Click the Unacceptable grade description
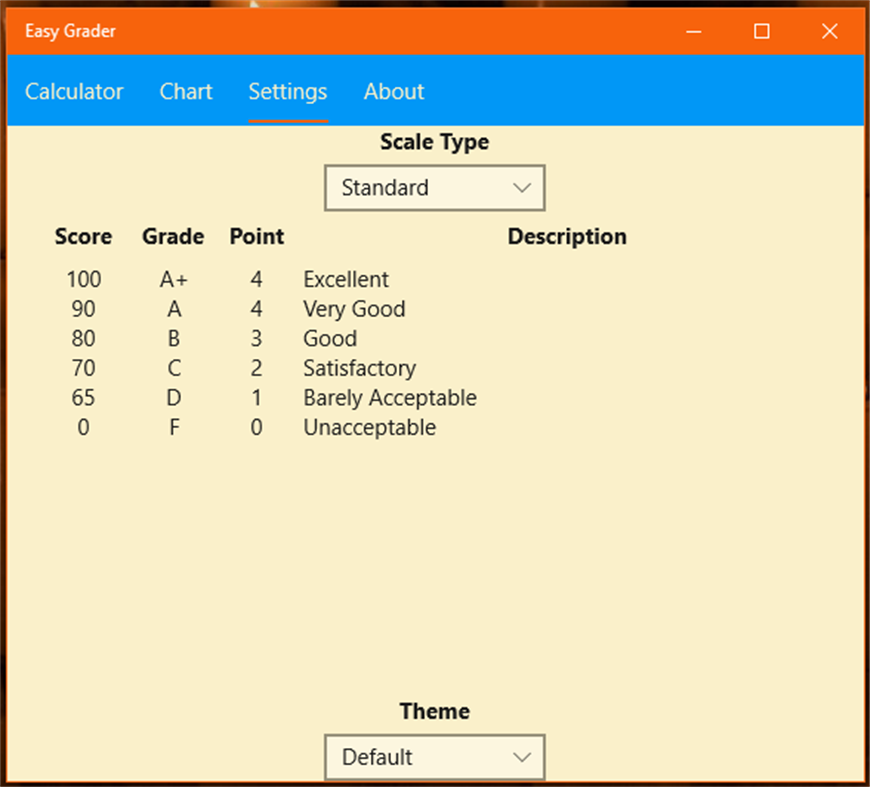This screenshot has height=787, width=870. 369,427
